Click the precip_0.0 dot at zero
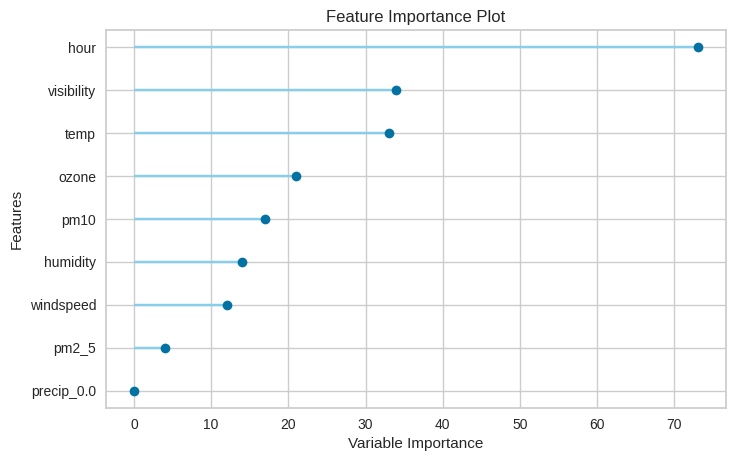This screenshot has width=735, height=461. pyautogui.click(x=134, y=391)
